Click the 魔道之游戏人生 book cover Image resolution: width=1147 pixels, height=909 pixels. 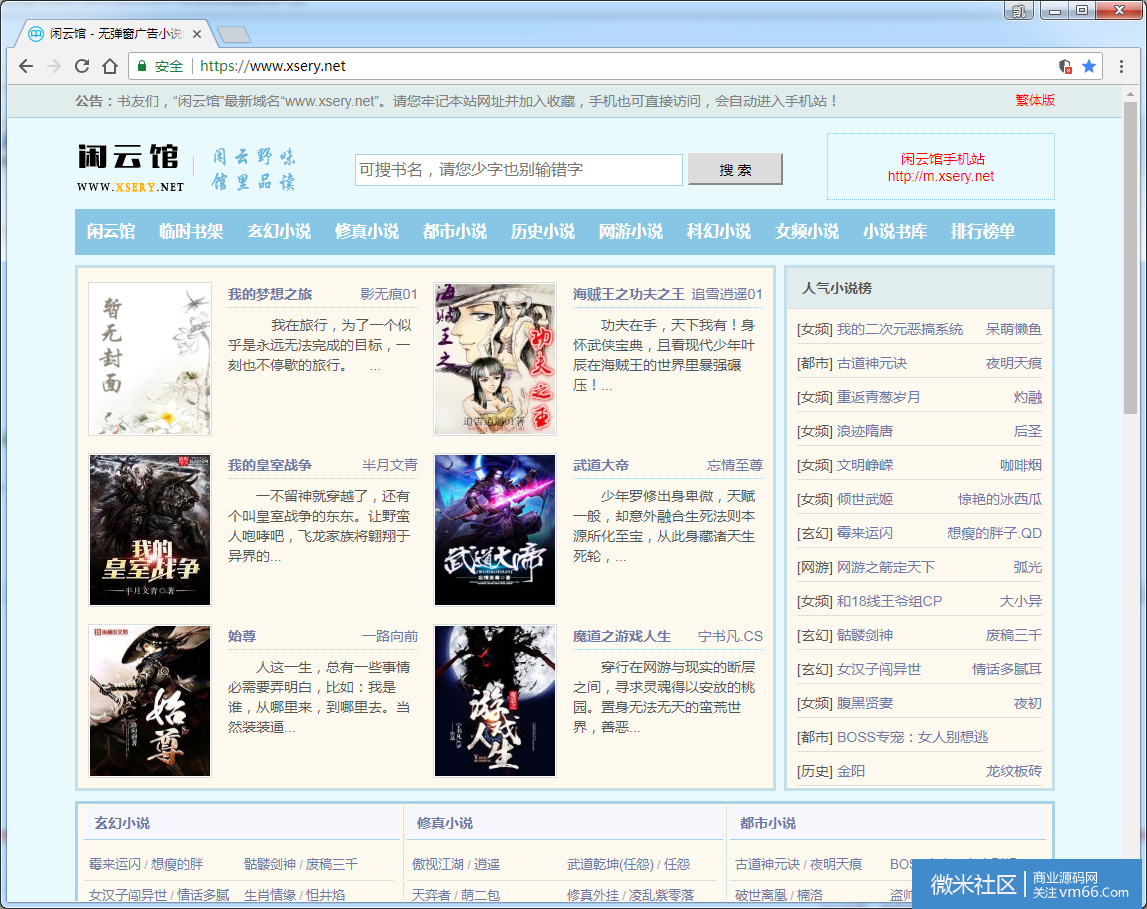495,701
